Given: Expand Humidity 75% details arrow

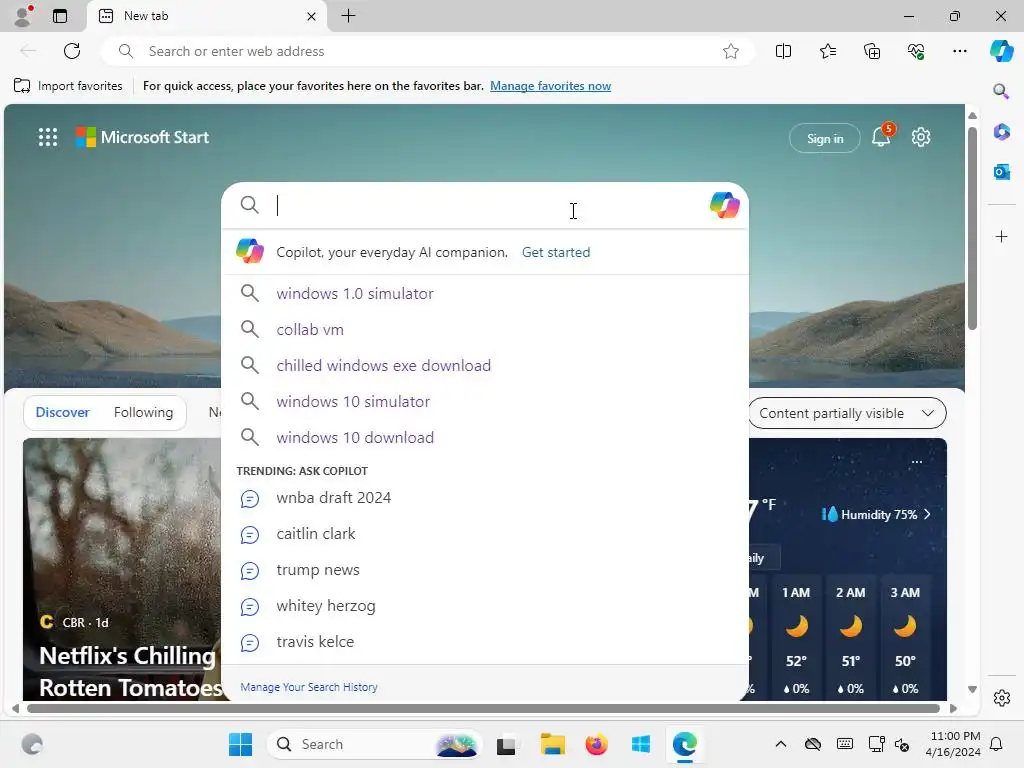Looking at the screenshot, I should point(927,515).
